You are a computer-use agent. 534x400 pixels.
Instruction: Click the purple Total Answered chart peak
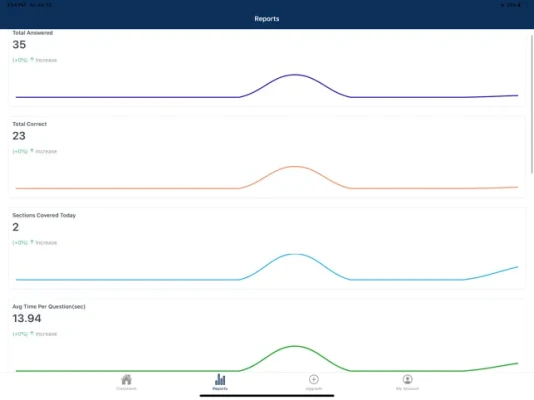tap(295, 75)
